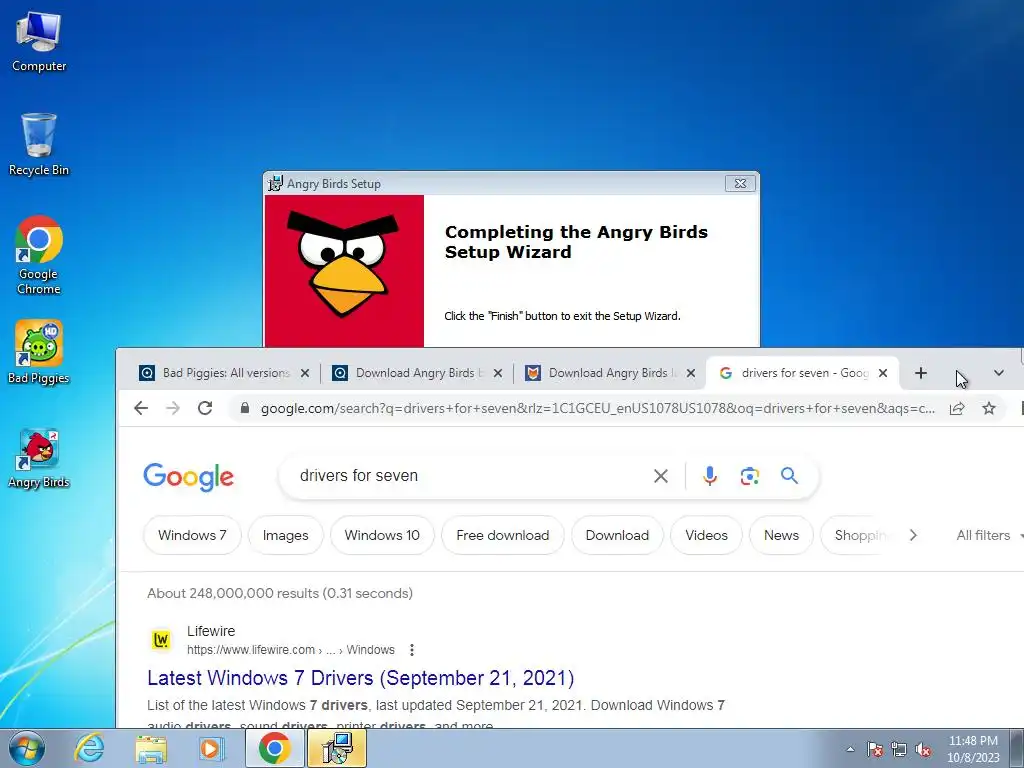Switch to the Angry Birds installer taskbar button

[x=337, y=748]
